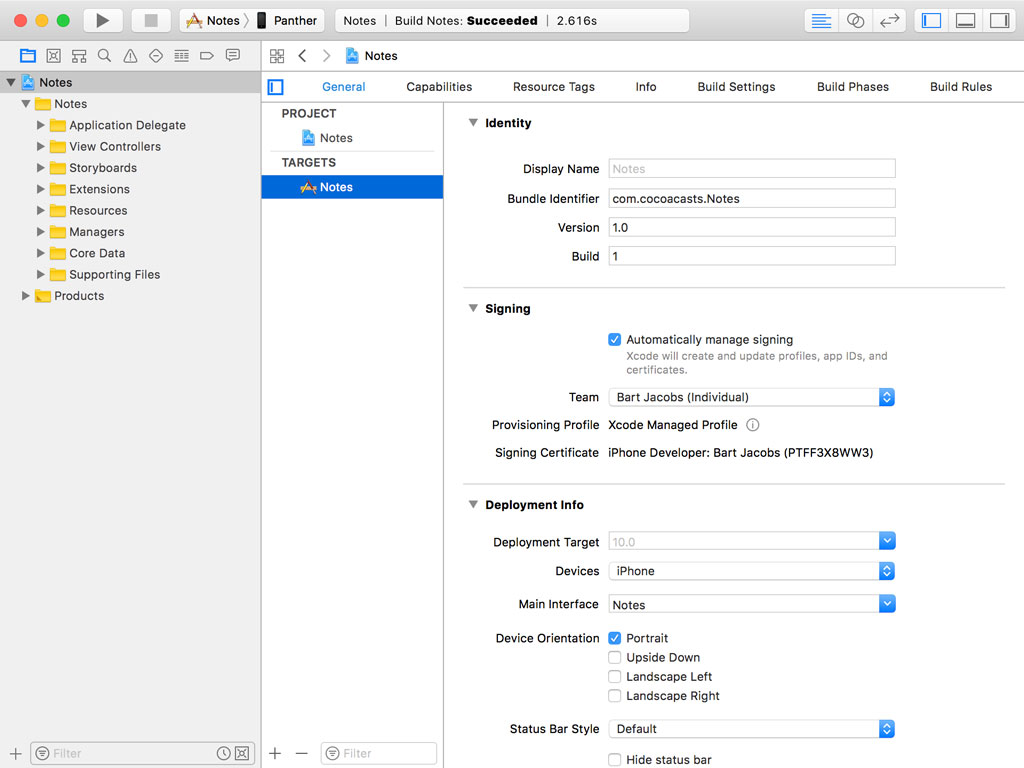Click the Bundle Identifier field
1024x768 pixels.
(752, 199)
